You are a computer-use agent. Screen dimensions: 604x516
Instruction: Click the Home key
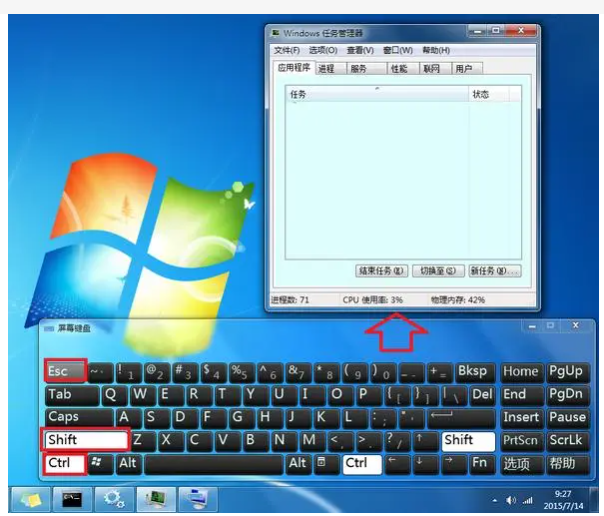click(x=521, y=372)
